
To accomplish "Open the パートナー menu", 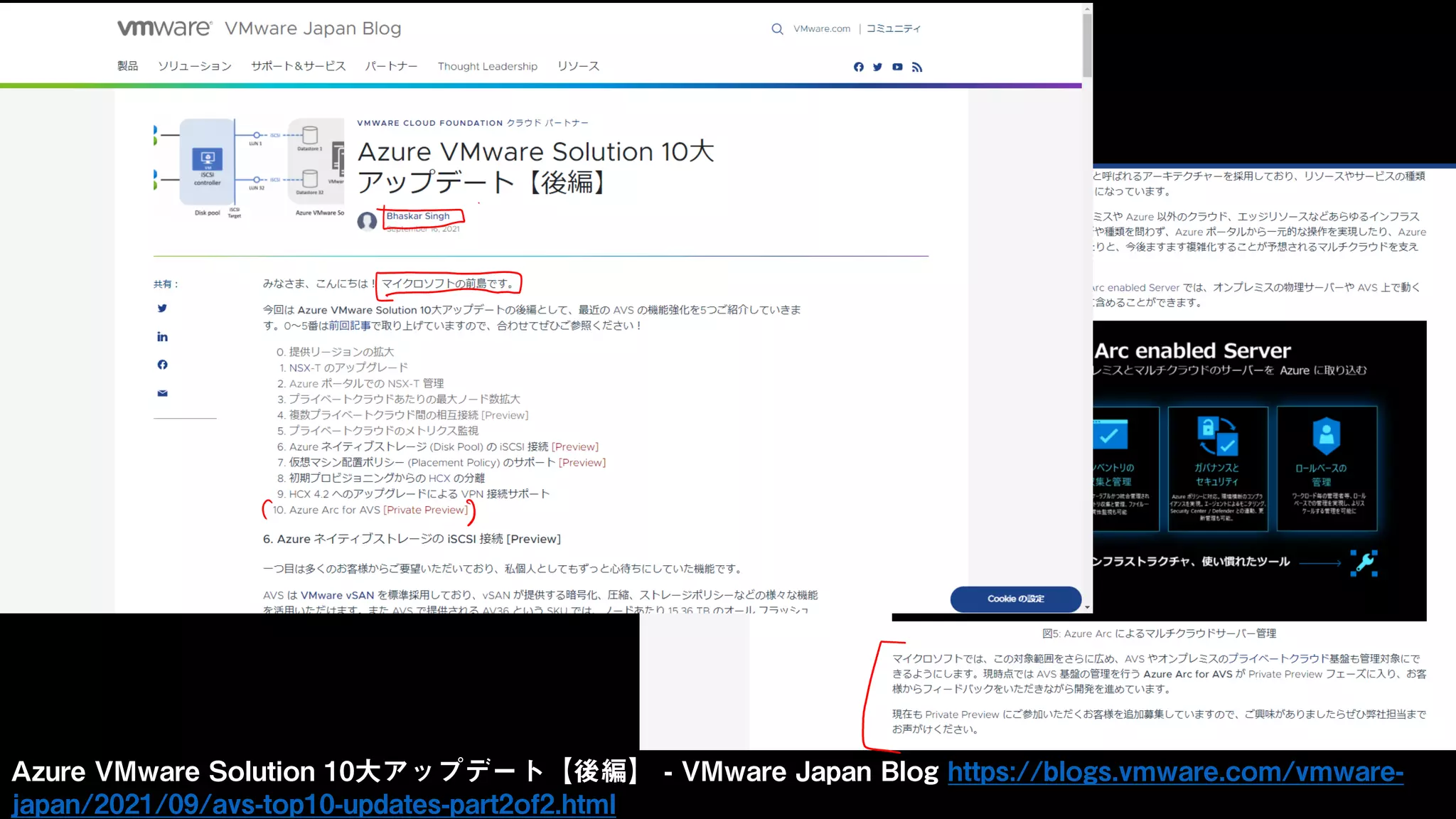I will 391,66.
